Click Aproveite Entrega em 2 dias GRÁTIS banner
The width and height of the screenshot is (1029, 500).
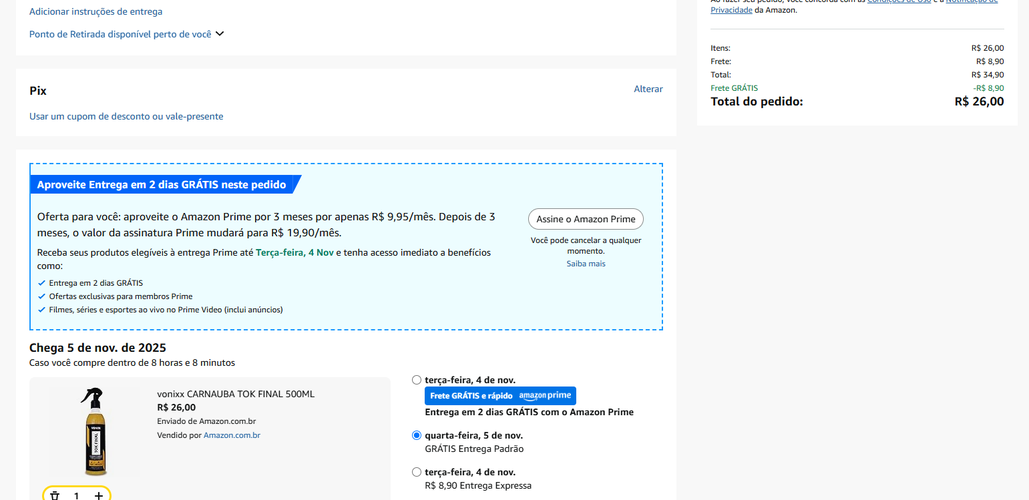click(x=162, y=185)
